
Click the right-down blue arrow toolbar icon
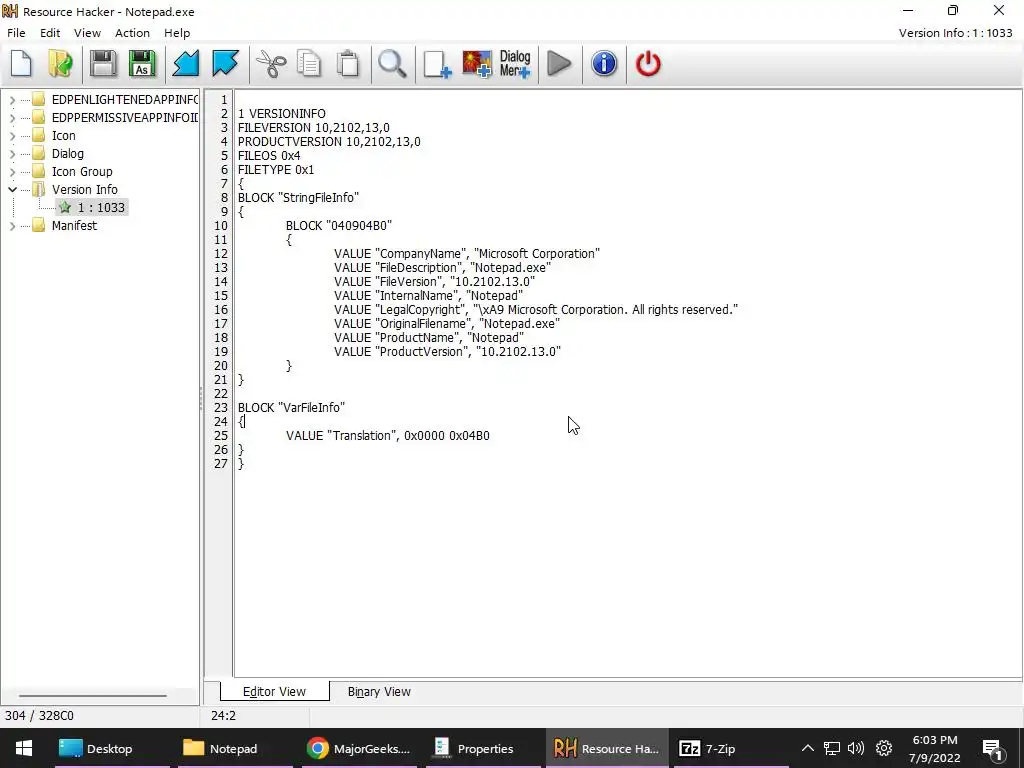225,64
